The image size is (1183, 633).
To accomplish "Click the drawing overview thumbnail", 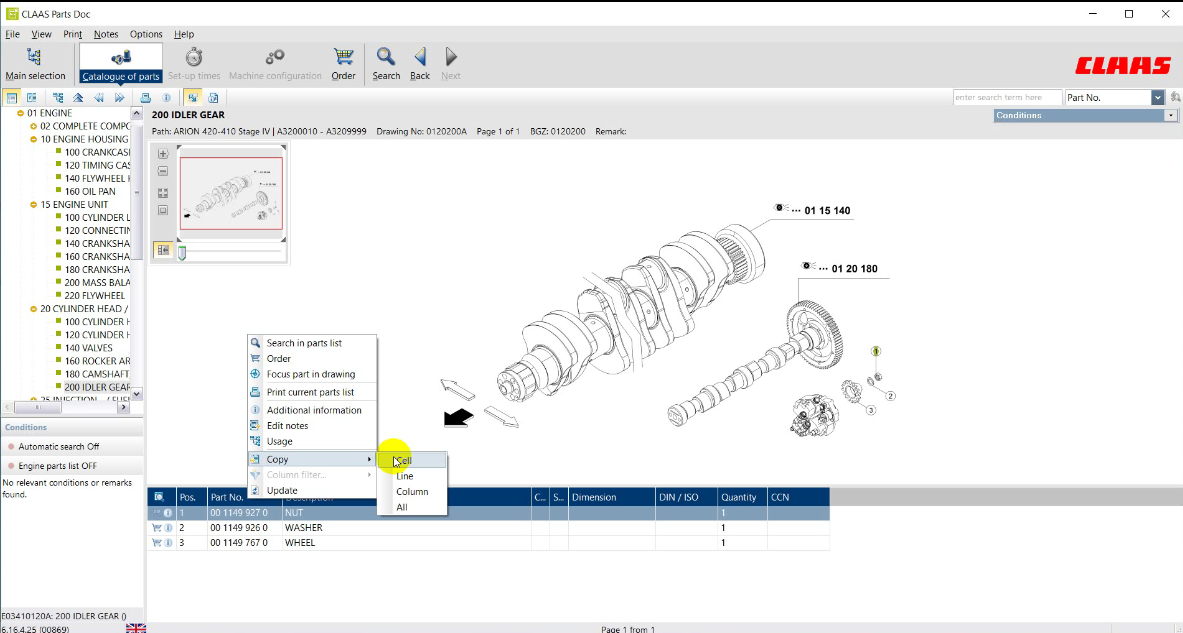I will (232, 193).
